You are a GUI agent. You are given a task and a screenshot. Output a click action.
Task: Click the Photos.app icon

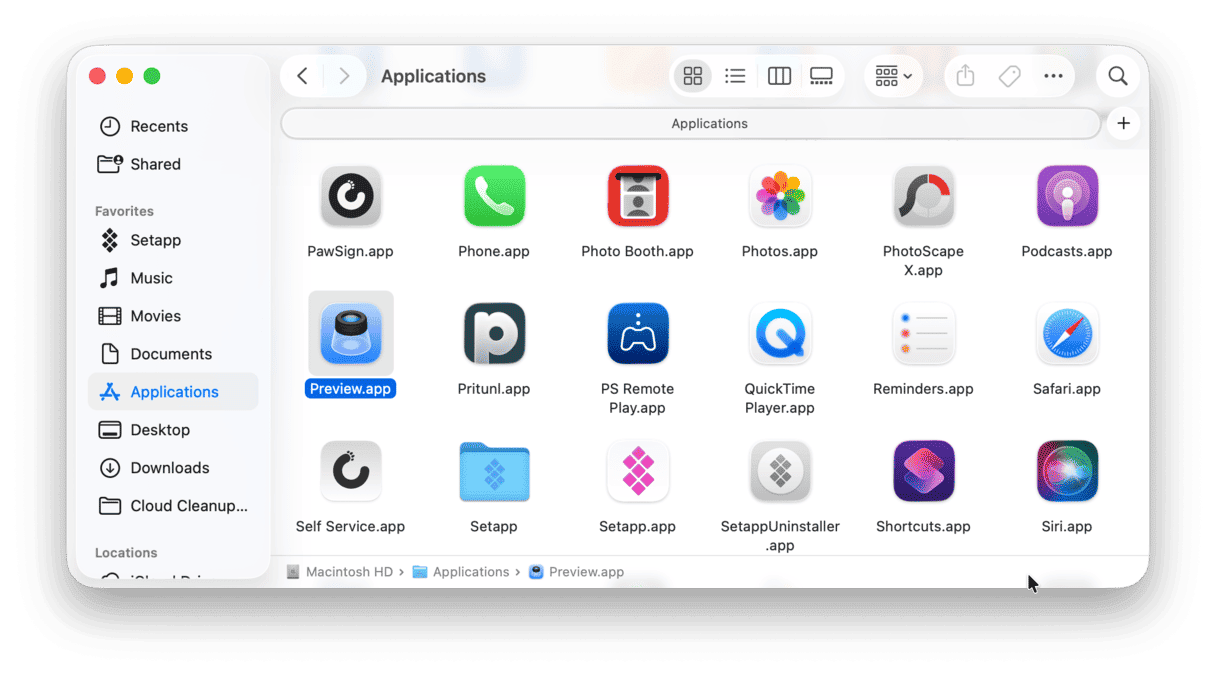[x=780, y=197]
